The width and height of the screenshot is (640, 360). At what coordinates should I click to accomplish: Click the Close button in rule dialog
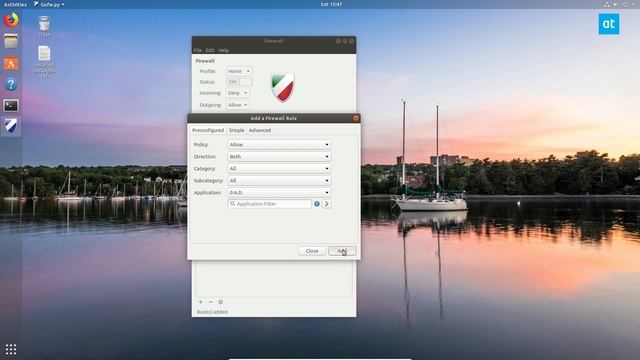[312, 251]
